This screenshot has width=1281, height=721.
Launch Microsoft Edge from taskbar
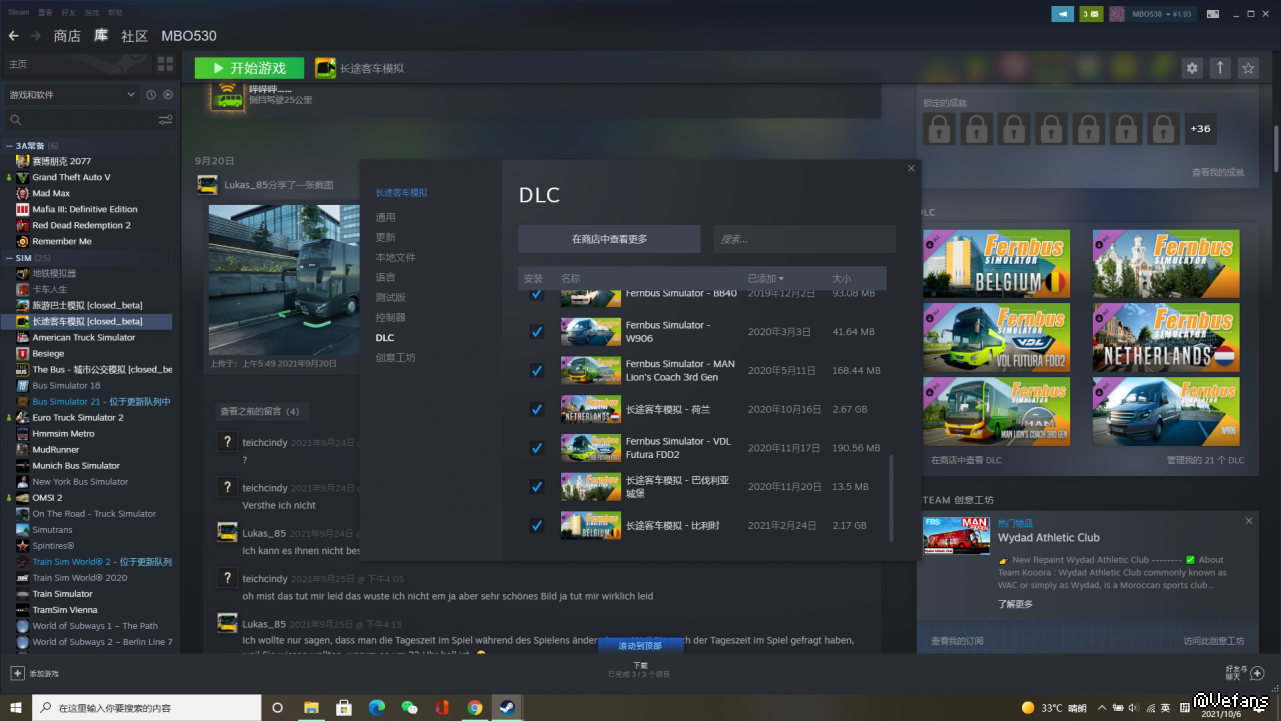[376, 707]
